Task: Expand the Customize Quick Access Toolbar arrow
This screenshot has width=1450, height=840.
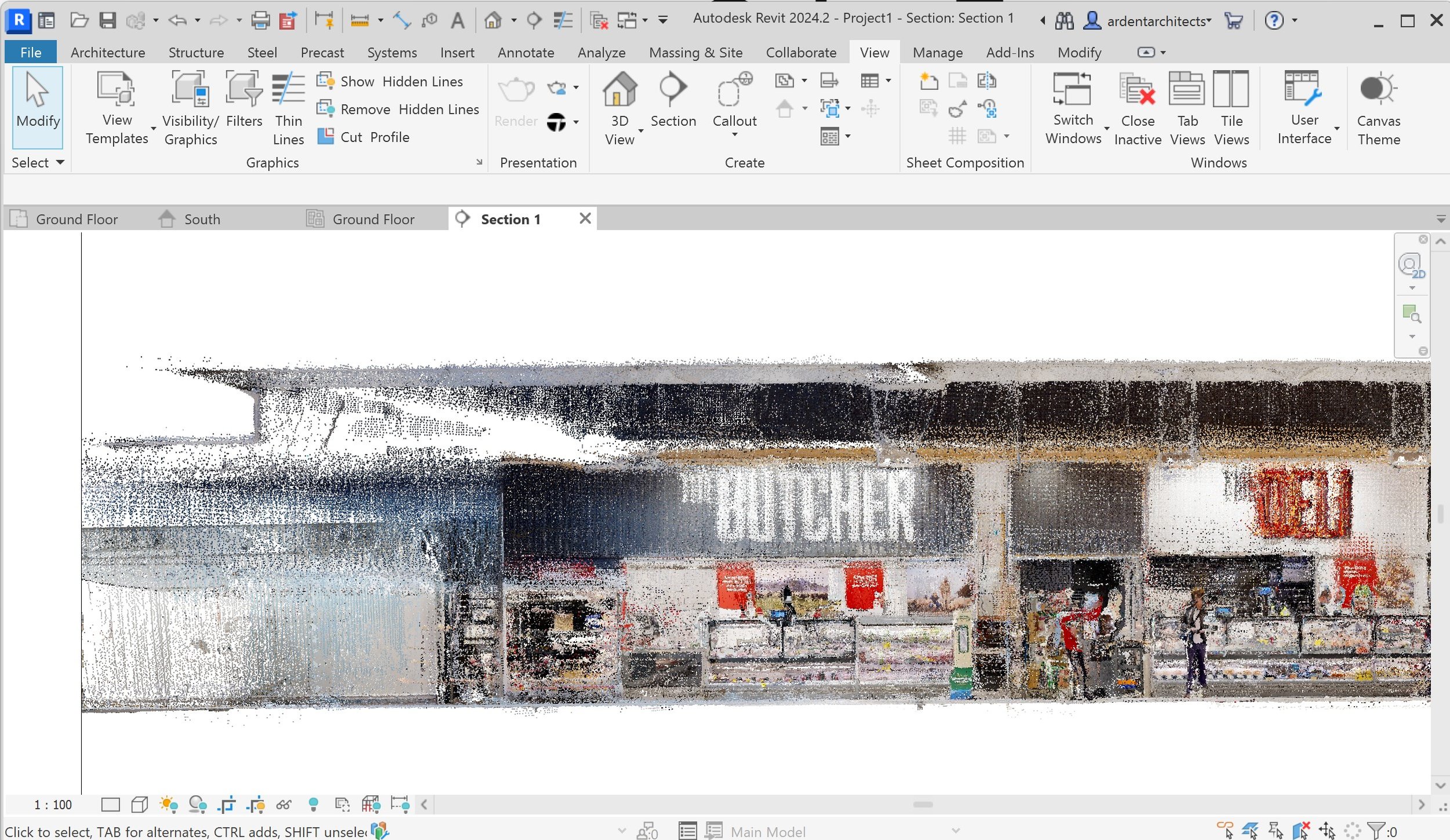Action: 662,20
